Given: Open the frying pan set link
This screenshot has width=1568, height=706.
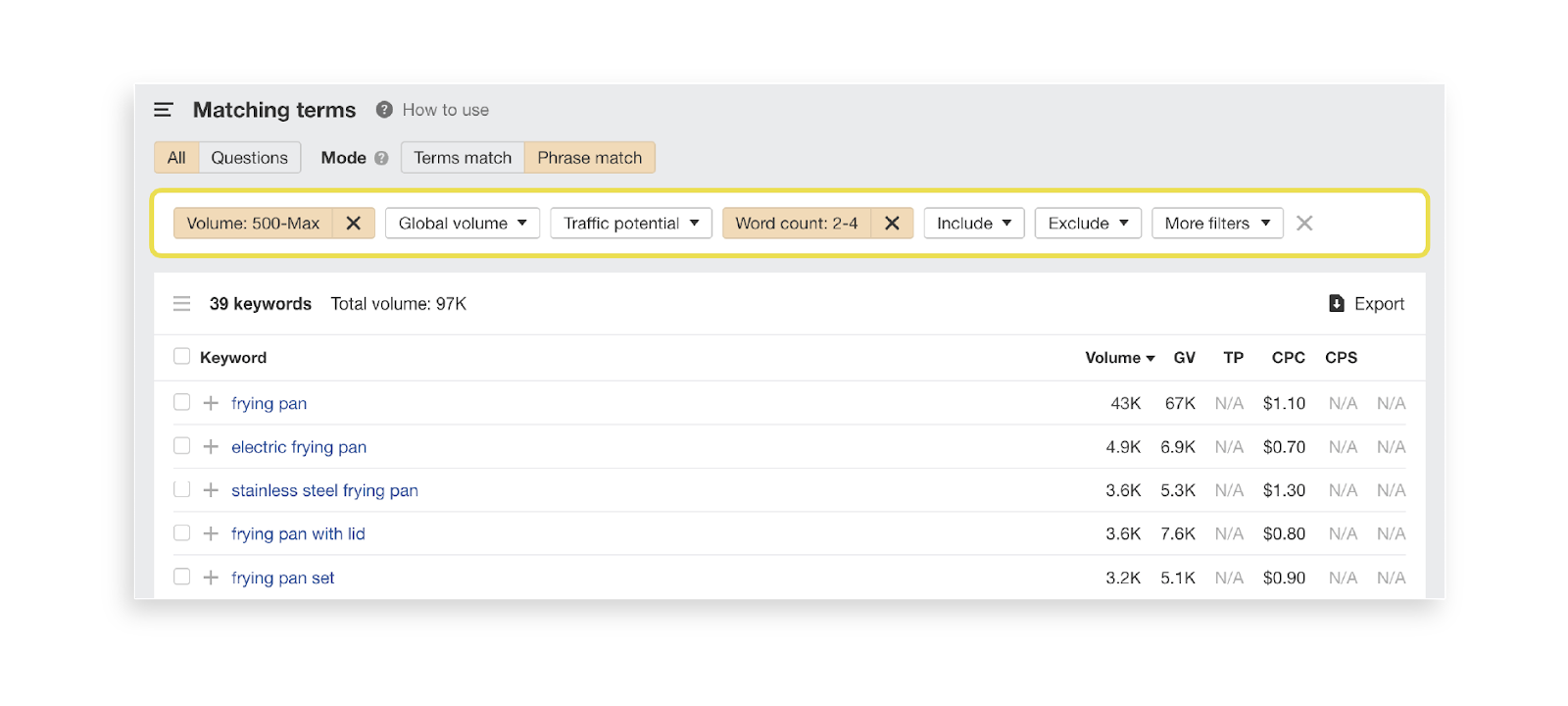Looking at the screenshot, I should coord(282,579).
